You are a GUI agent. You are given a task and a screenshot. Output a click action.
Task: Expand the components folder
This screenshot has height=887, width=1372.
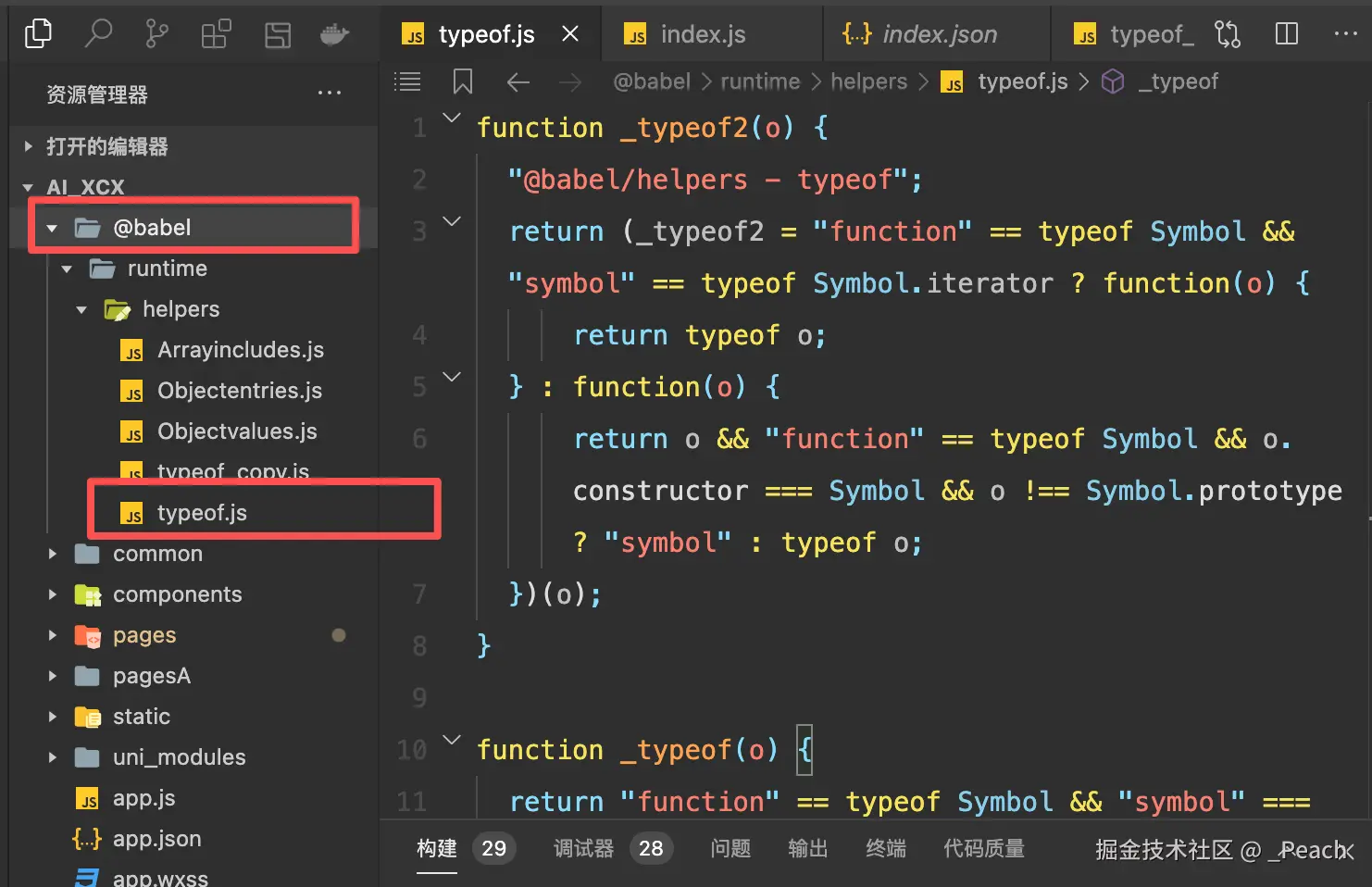click(193, 594)
